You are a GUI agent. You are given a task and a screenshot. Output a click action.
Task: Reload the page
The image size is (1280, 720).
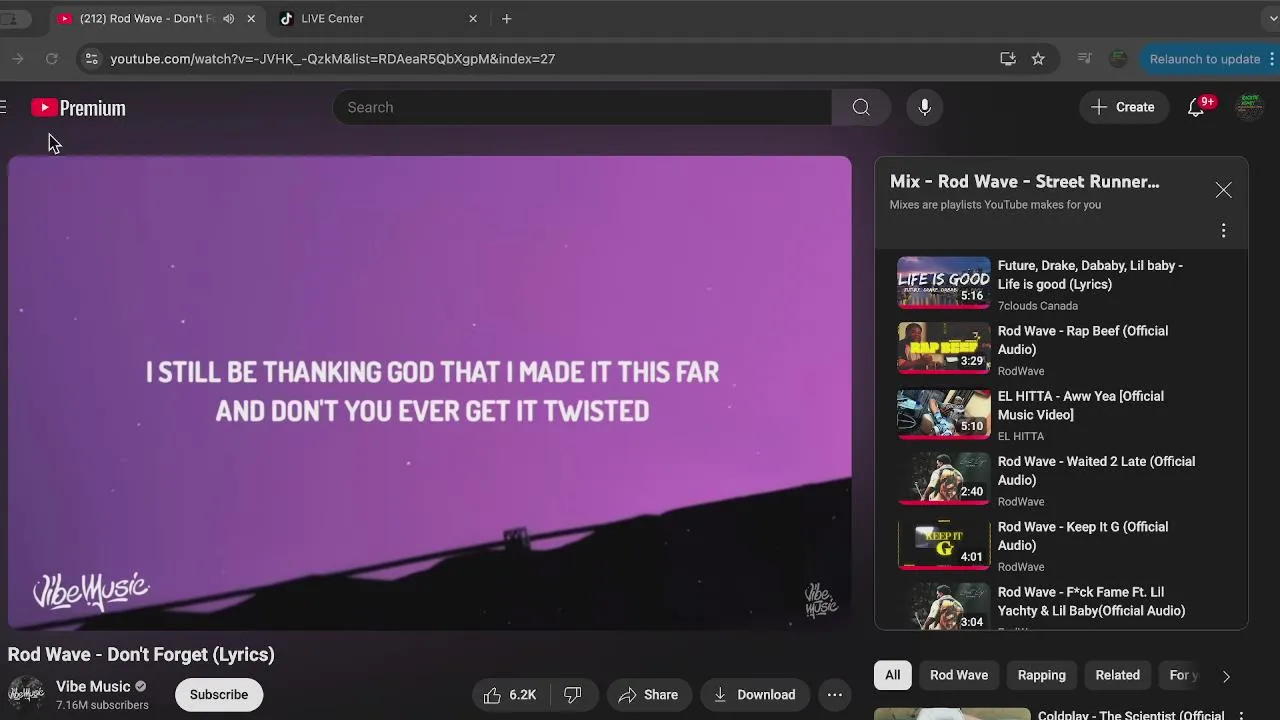52,59
